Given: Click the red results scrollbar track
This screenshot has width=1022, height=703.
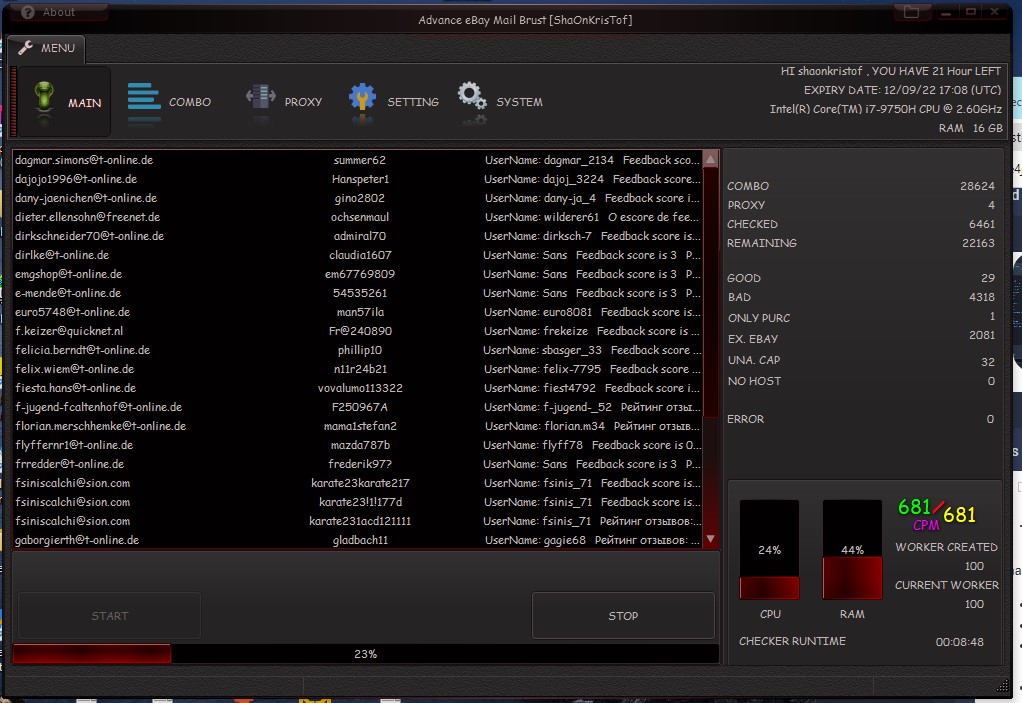Looking at the screenshot, I should pos(710,349).
